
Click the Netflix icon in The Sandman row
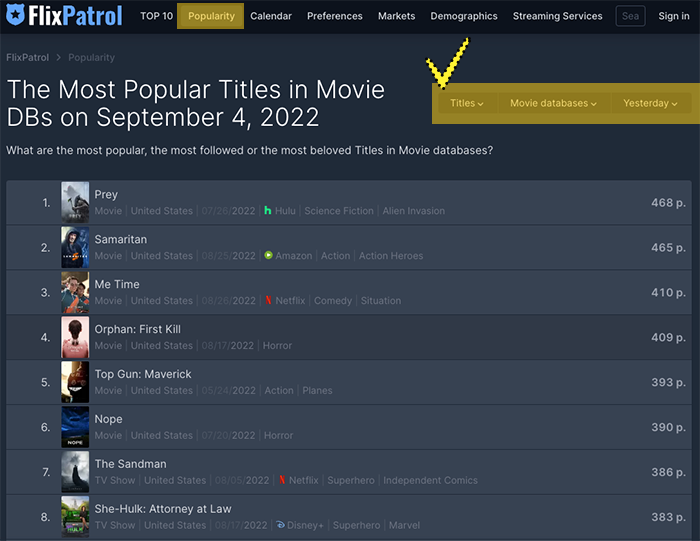click(x=282, y=480)
